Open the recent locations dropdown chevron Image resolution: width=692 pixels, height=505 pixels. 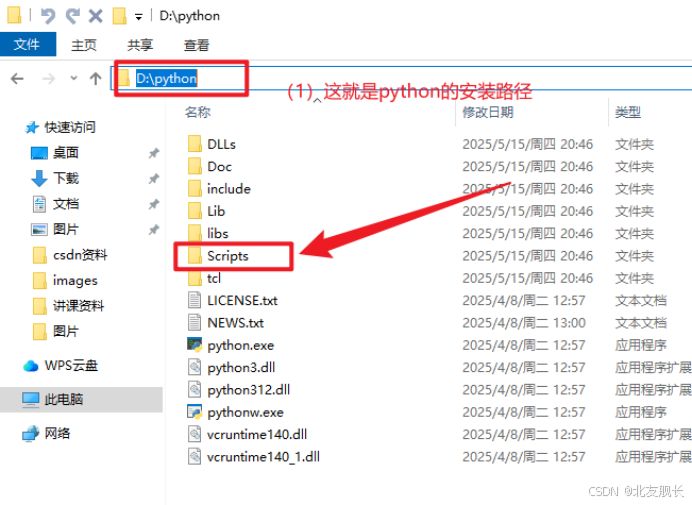point(74,78)
